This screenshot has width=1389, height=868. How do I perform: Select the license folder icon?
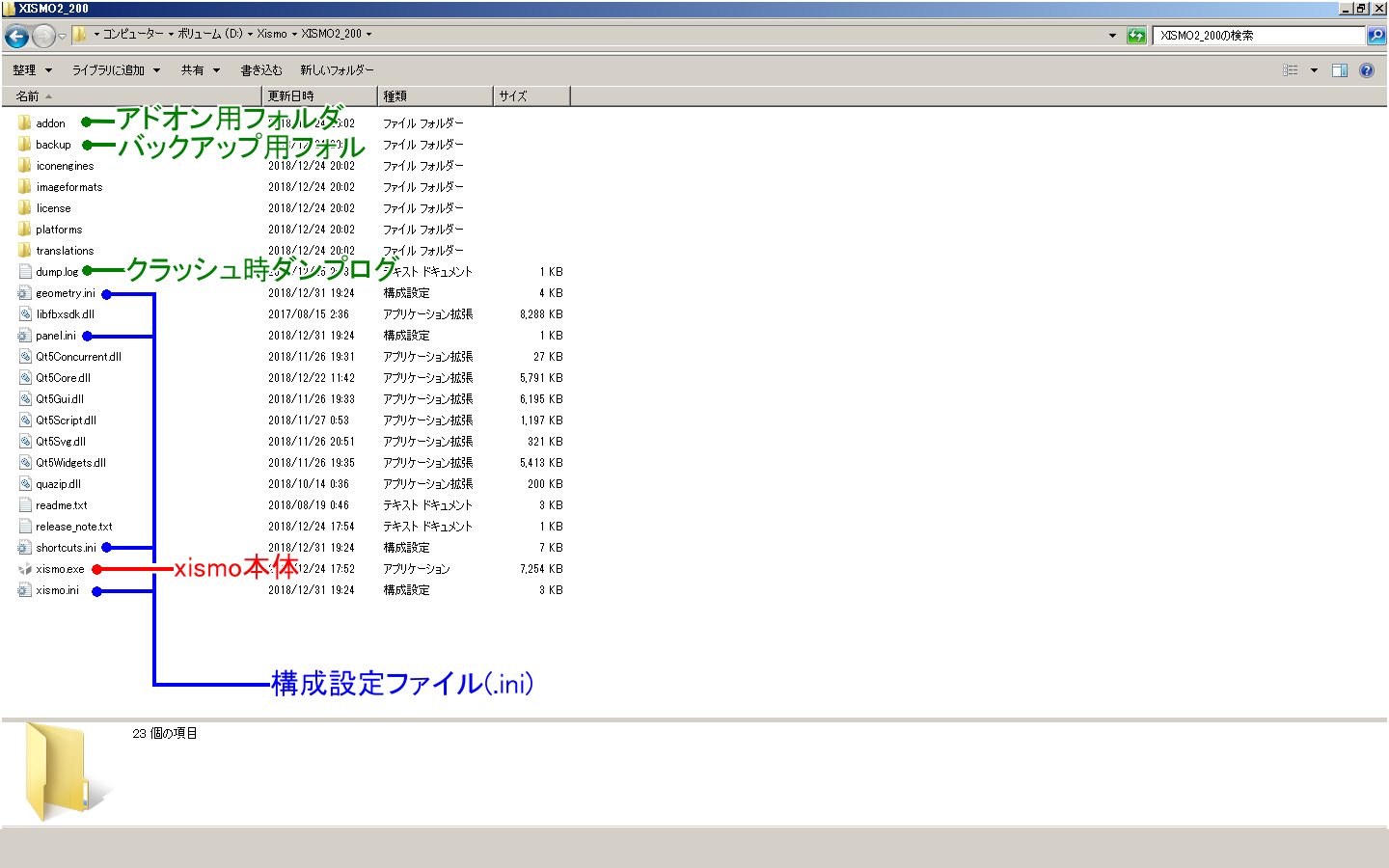24,208
